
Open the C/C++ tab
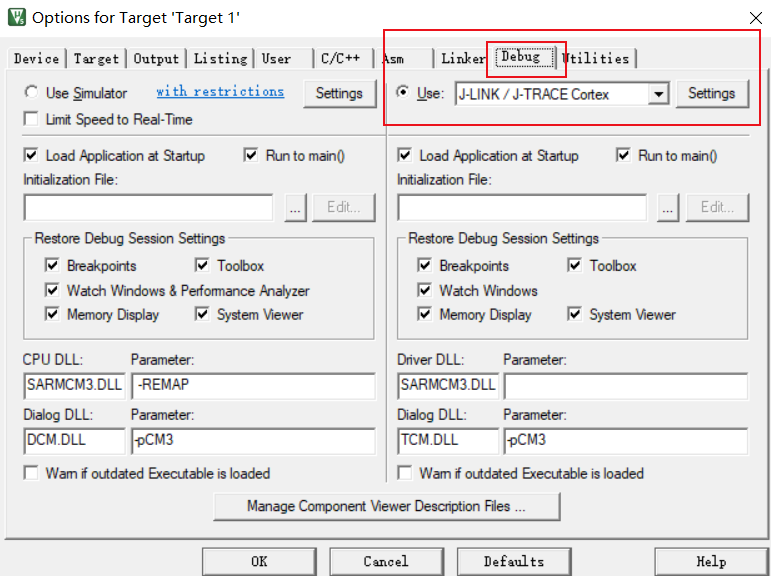[x=340, y=59]
